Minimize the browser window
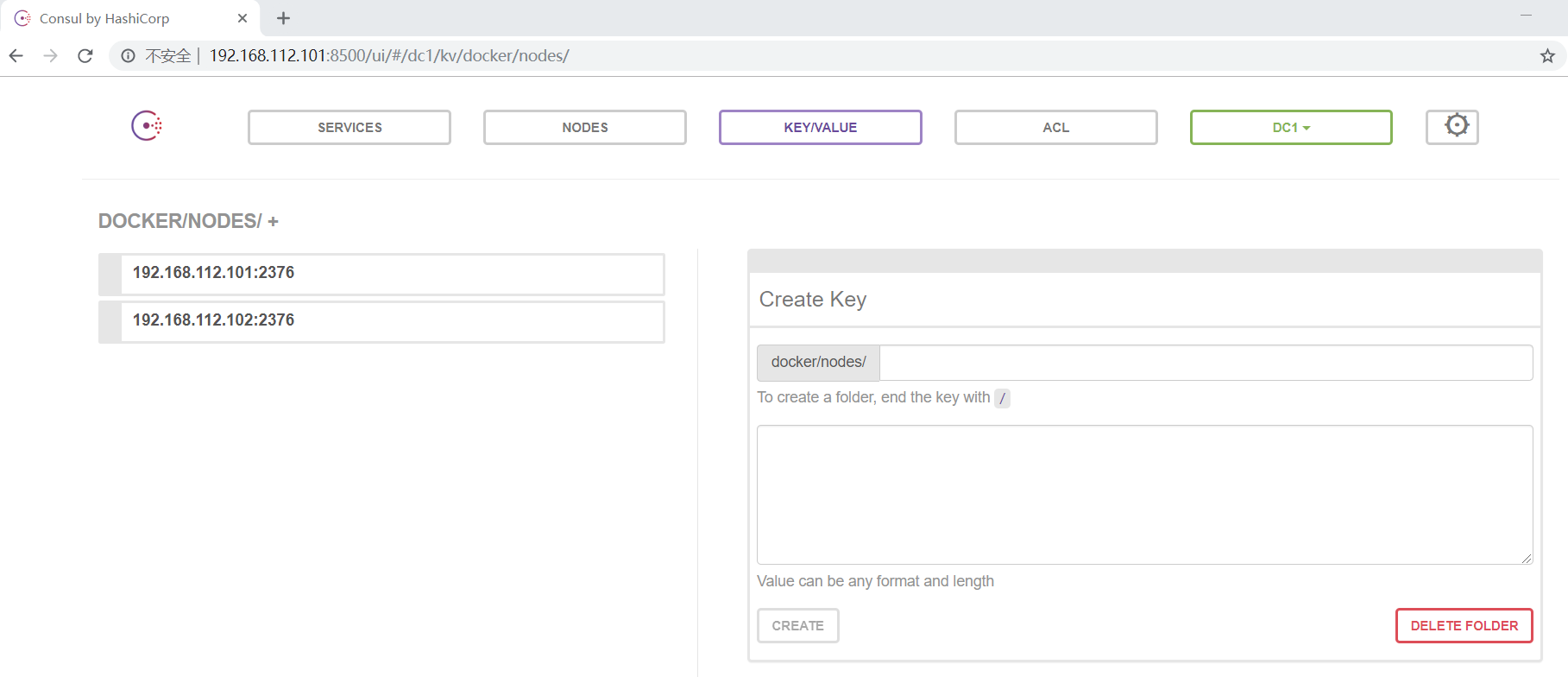This screenshot has width=1568, height=677. 1526,16
